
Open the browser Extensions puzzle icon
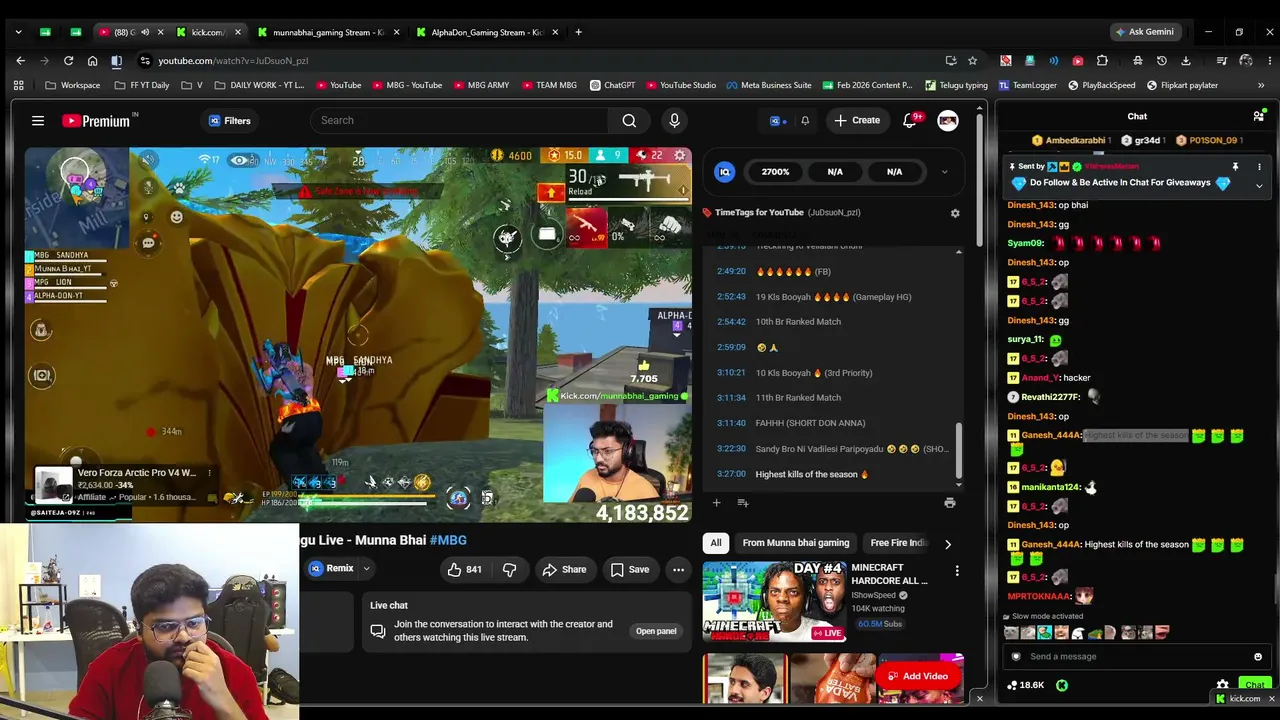(1102, 61)
